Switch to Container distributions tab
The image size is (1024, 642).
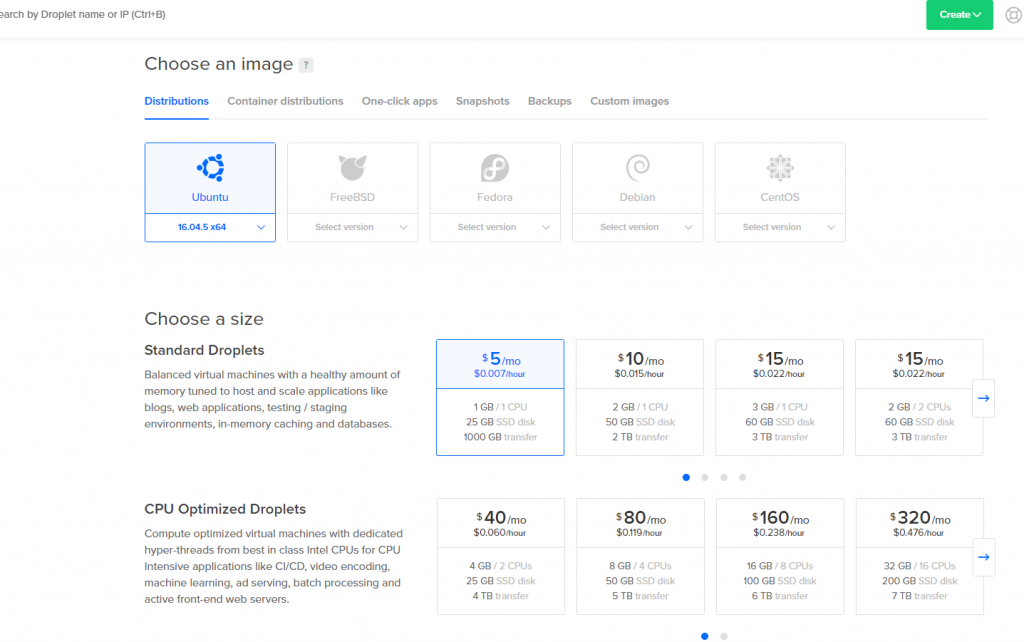pyautogui.click(x=285, y=101)
